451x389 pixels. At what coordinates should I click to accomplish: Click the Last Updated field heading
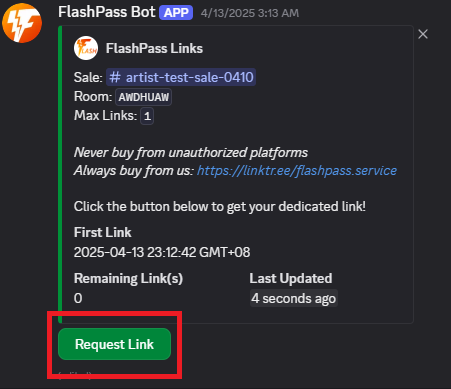(x=291, y=278)
